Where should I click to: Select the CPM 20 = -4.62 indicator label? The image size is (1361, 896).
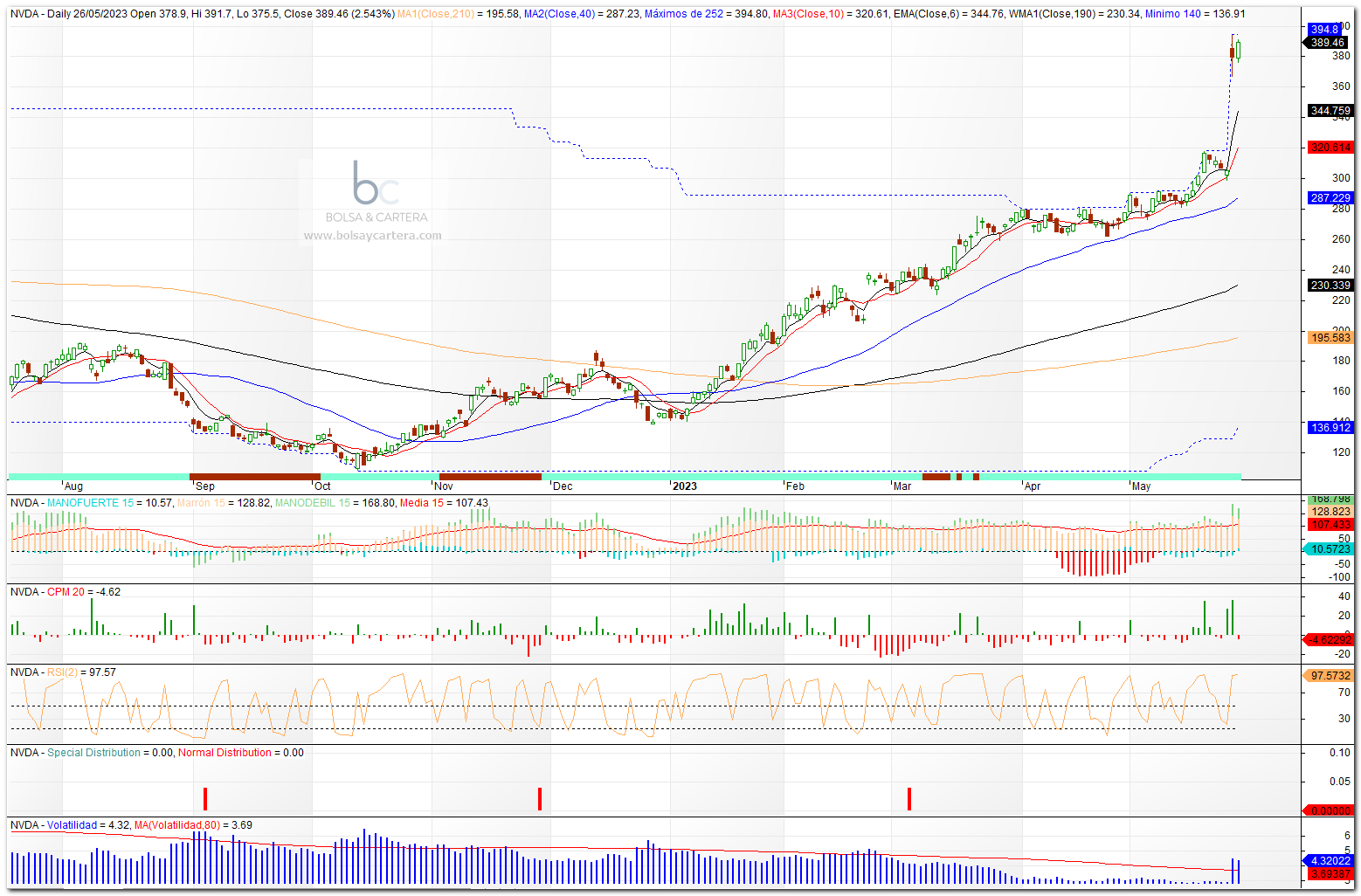[84, 592]
